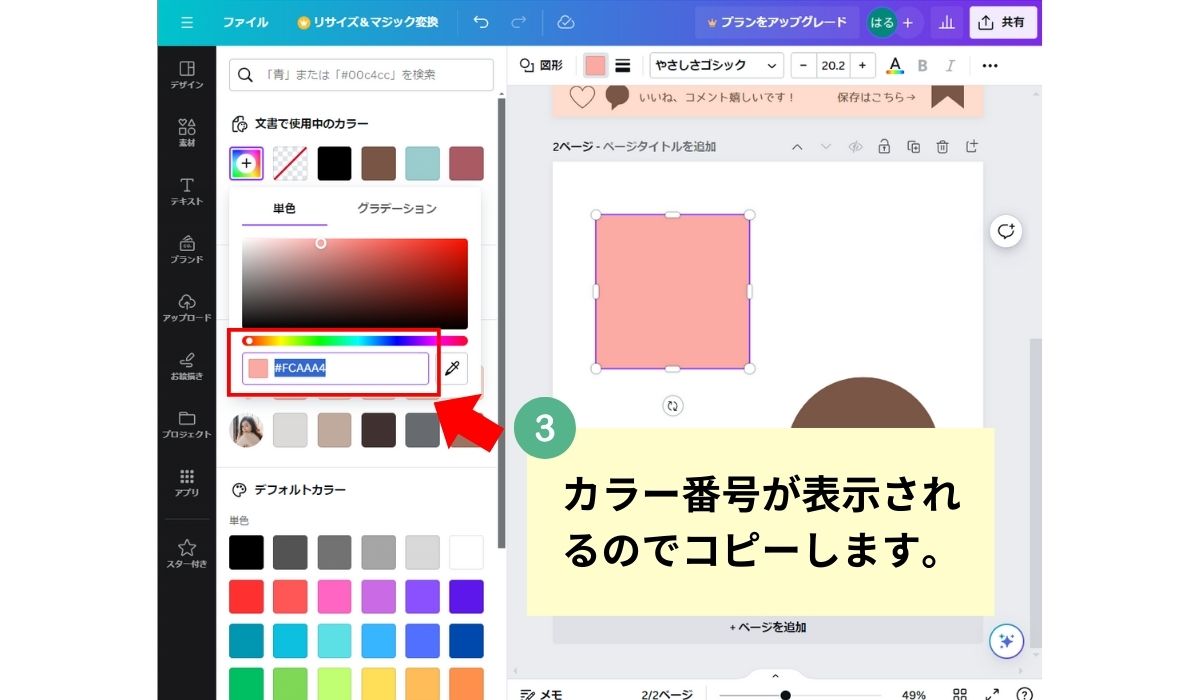Switch to the グラデーション tab
Viewport: 1200px width, 700px height.
pos(397,209)
